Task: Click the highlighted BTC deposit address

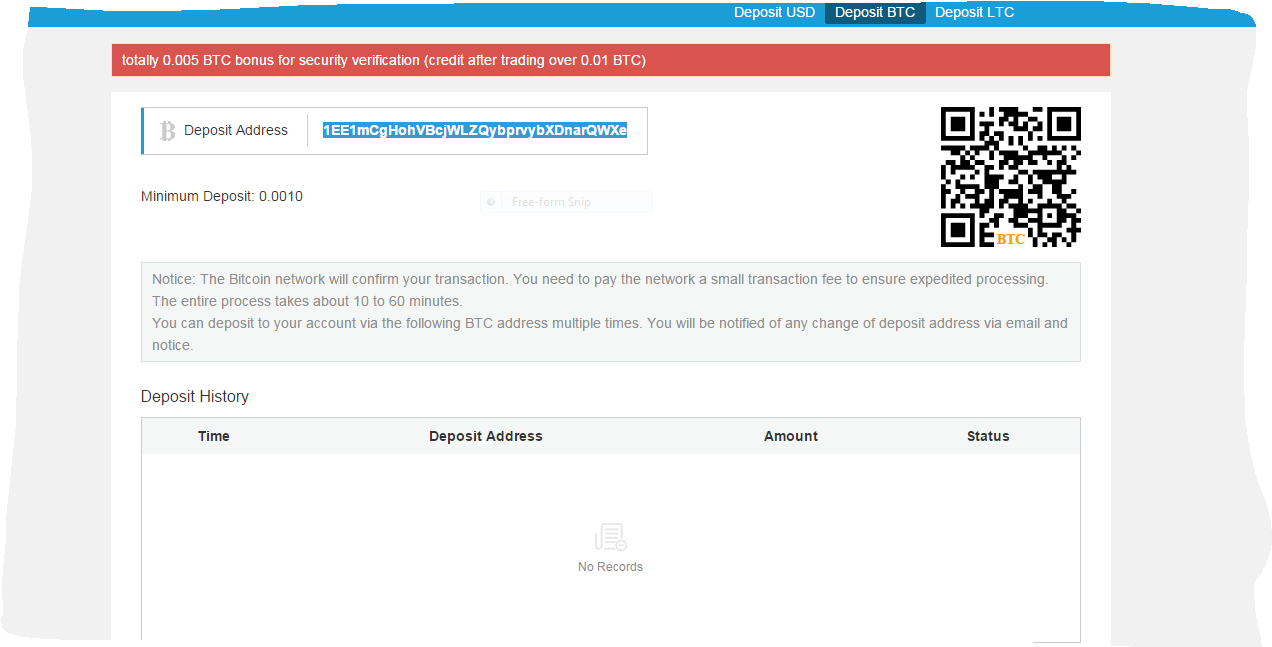Action: [x=475, y=131]
